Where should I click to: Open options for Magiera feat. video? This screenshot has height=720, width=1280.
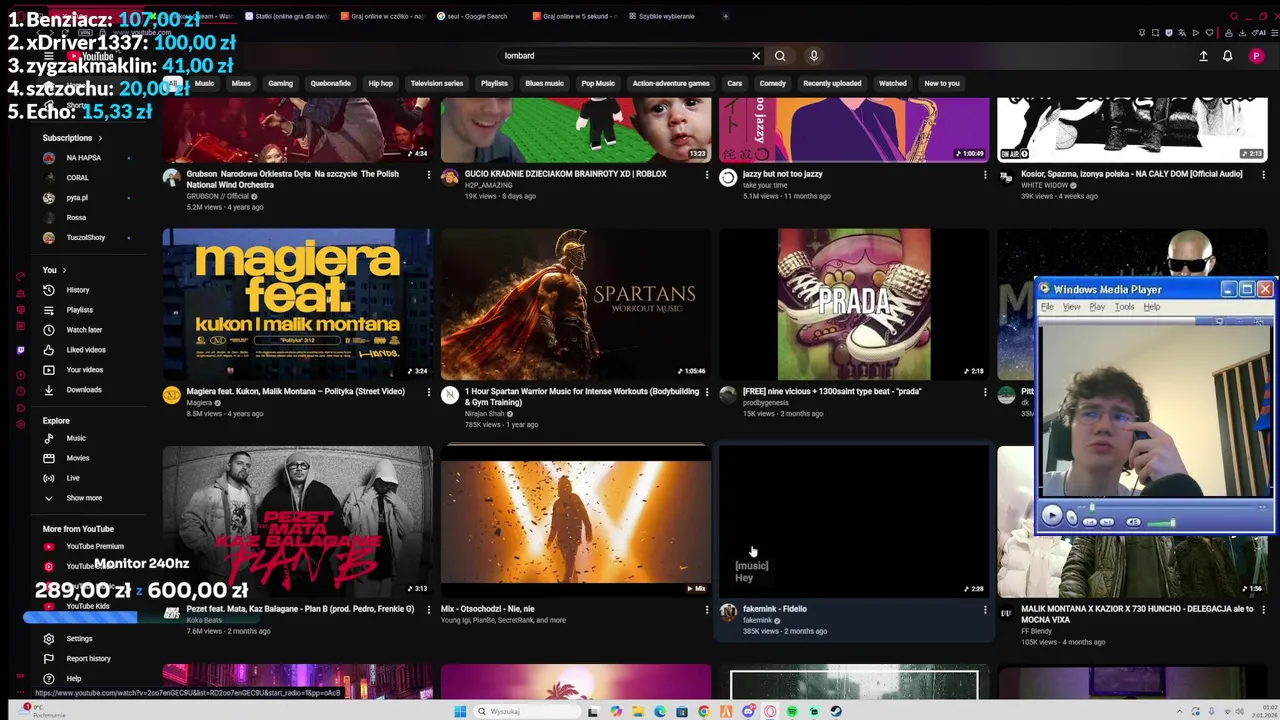(x=429, y=392)
